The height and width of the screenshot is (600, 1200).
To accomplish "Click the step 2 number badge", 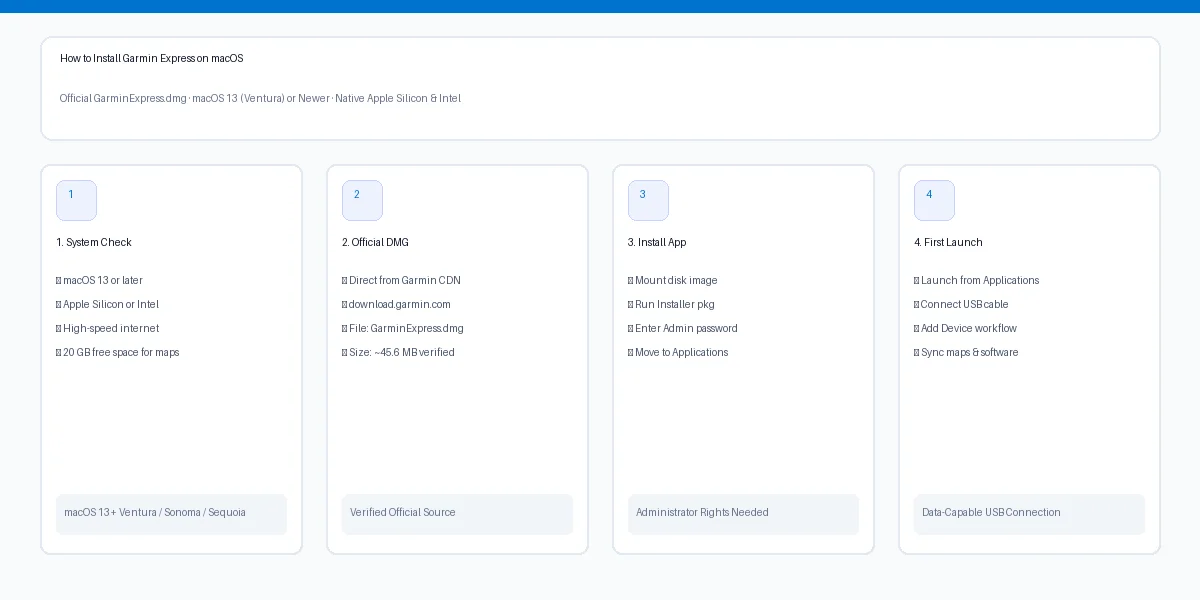I will tap(362, 200).
